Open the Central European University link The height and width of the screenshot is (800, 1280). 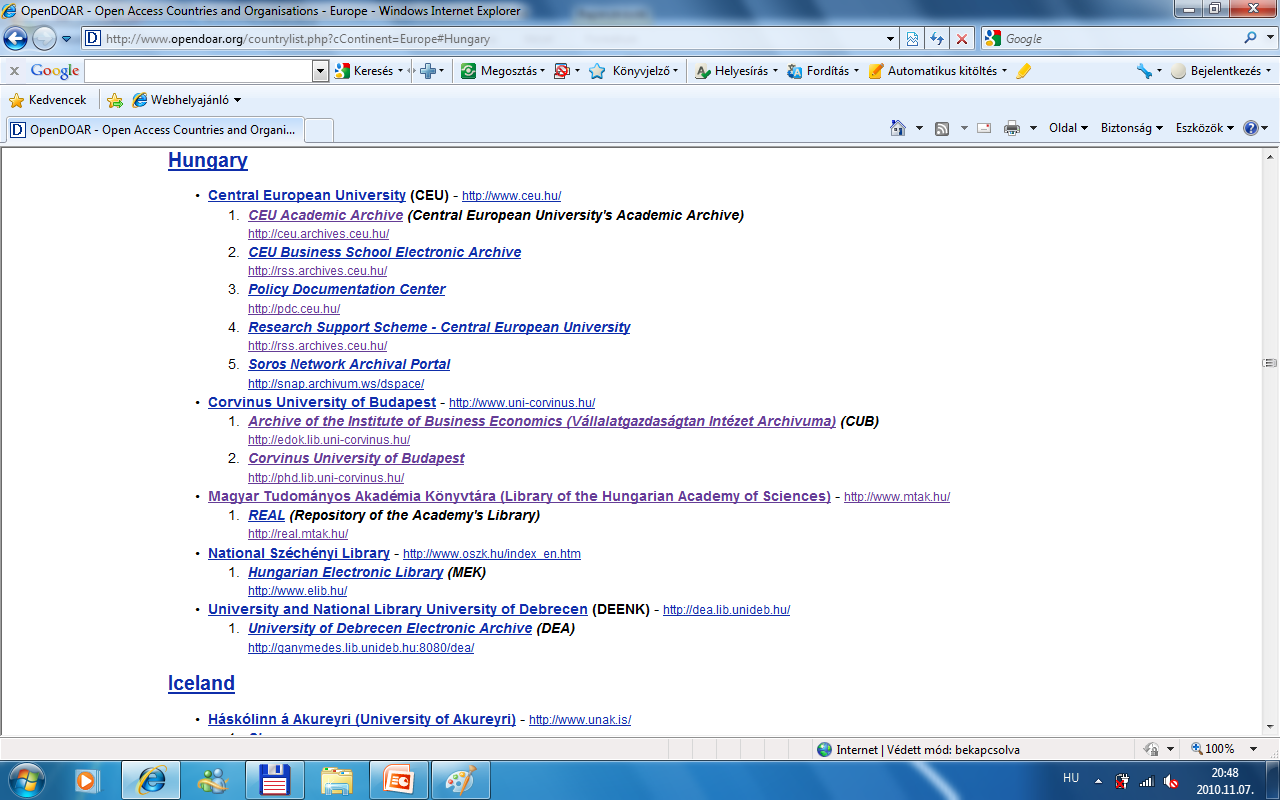(307, 196)
